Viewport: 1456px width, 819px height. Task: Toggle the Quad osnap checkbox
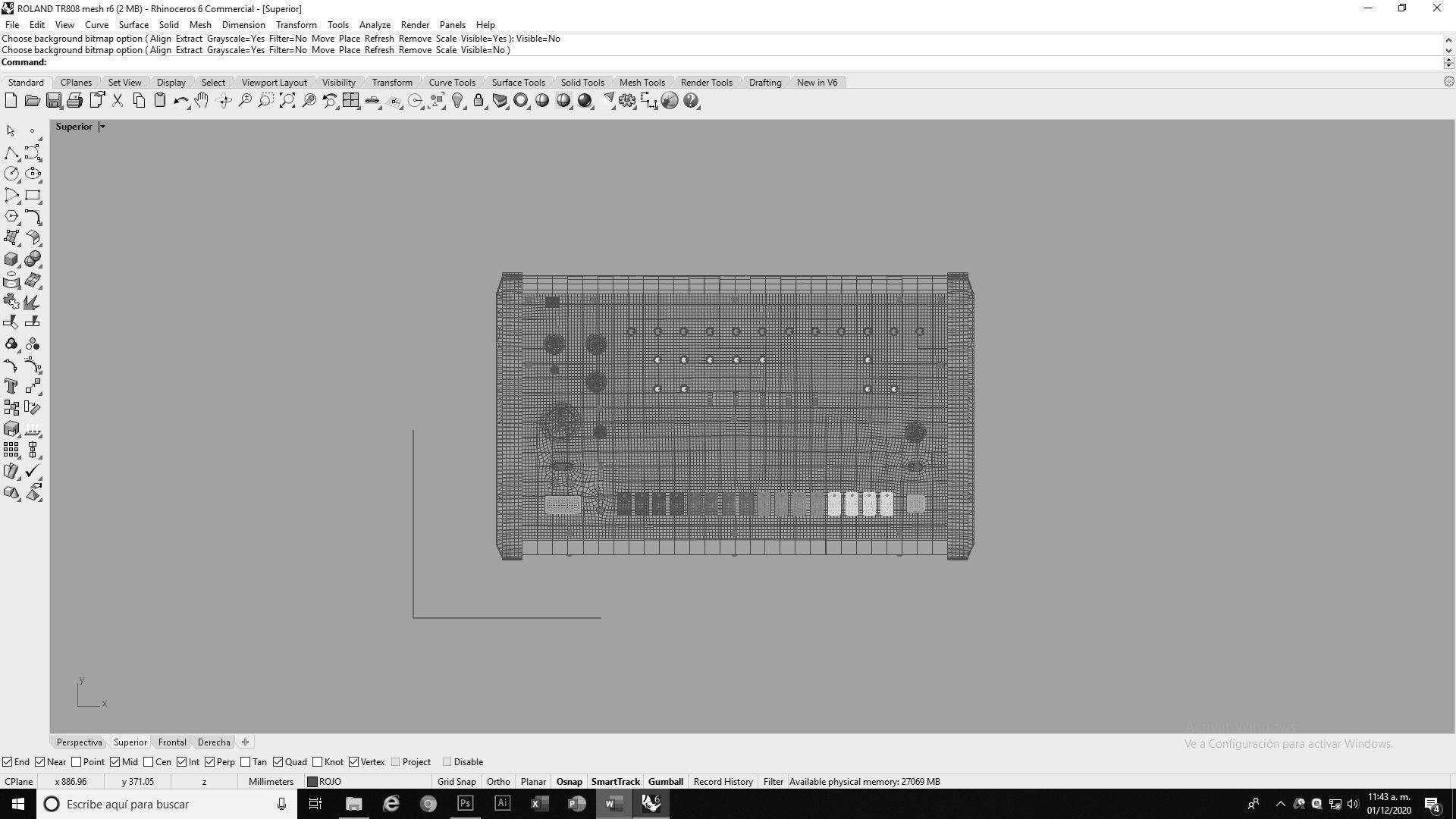[x=278, y=762]
